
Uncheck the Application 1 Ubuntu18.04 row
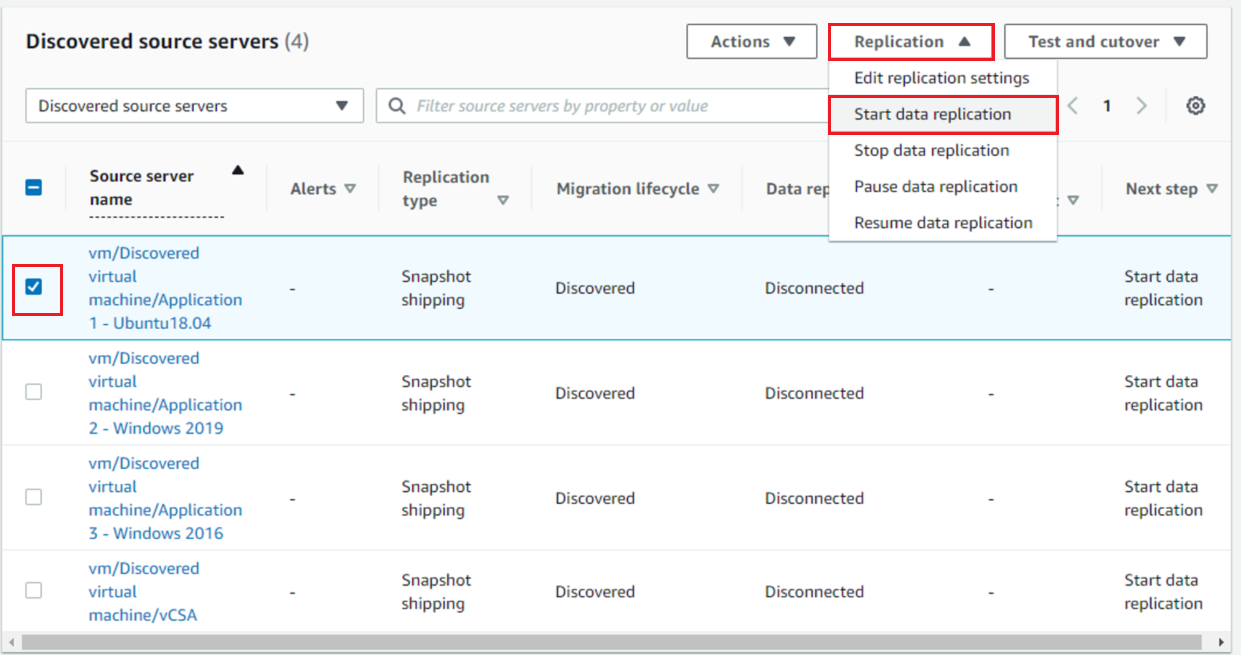[x=33, y=288]
